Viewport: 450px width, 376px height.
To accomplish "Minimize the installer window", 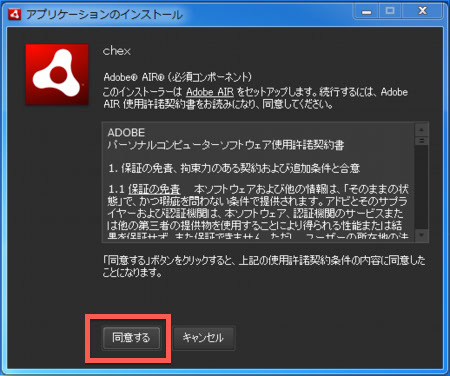I will (367, 12).
